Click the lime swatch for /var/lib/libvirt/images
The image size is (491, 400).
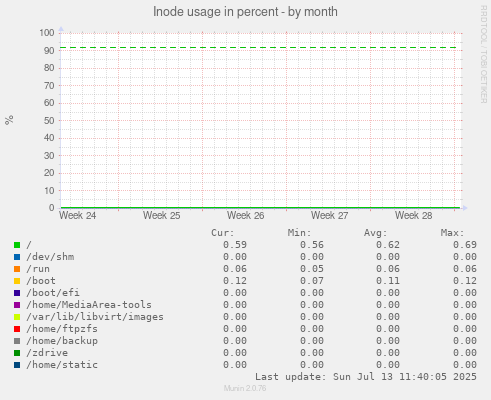tap(17, 317)
